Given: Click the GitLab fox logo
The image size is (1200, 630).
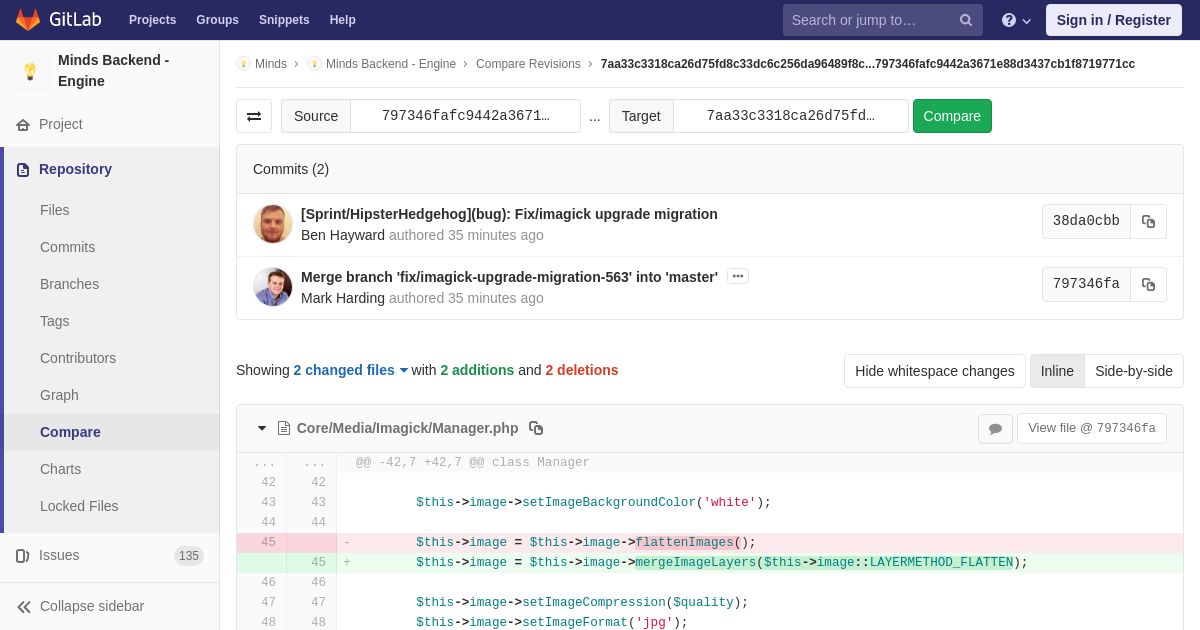Looking at the screenshot, I should click(28, 20).
